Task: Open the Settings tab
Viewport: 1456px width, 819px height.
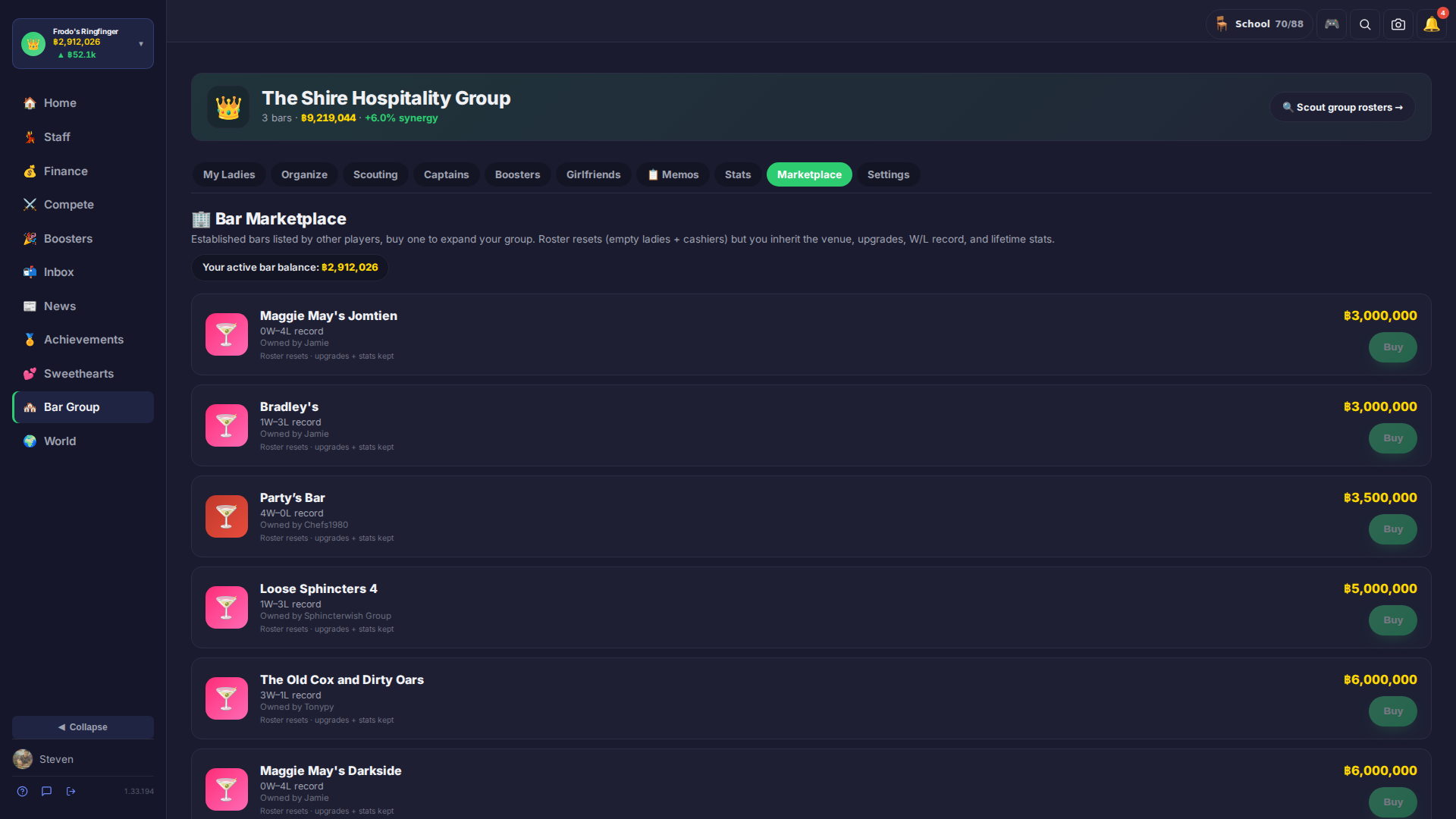Action: tap(888, 174)
